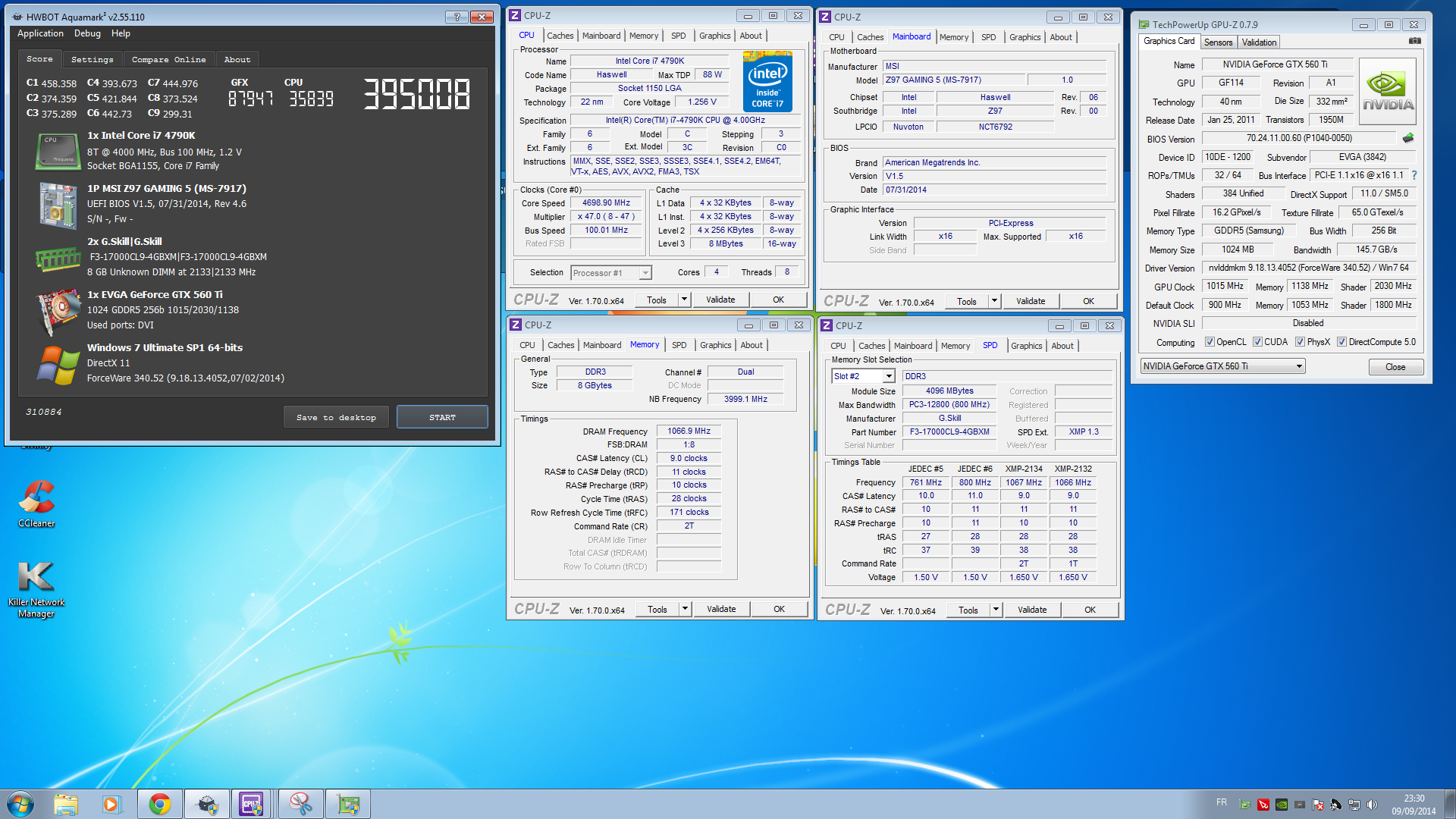
Task: Click the save BIOS chip icon beside BIOS Version in GPU-Z
Action: (1408, 138)
